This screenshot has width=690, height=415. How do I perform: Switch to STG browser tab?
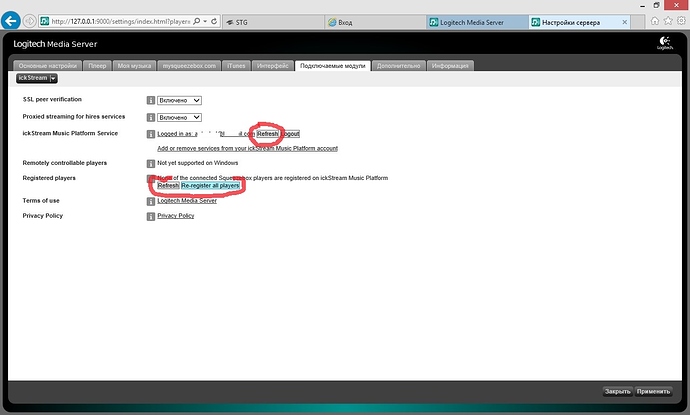click(274, 22)
